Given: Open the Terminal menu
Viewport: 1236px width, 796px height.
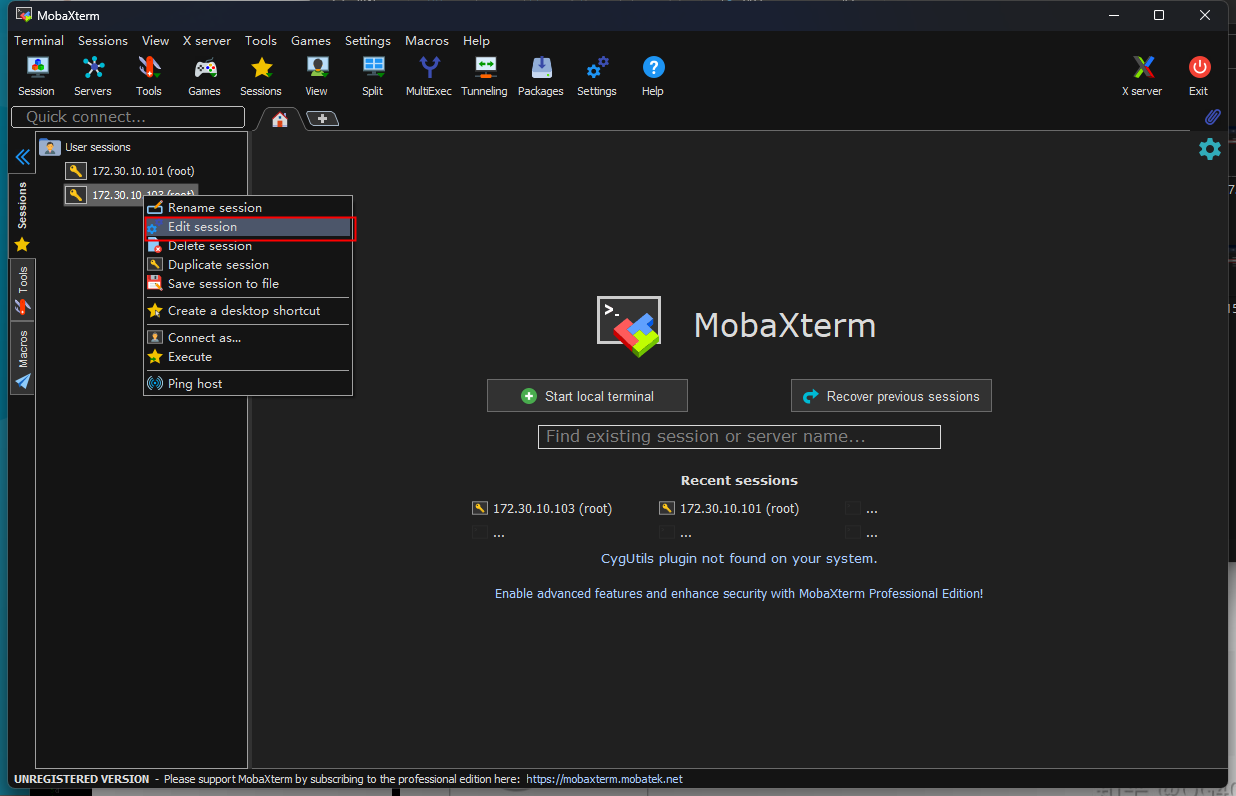Looking at the screenshot, I should (39, 41).
